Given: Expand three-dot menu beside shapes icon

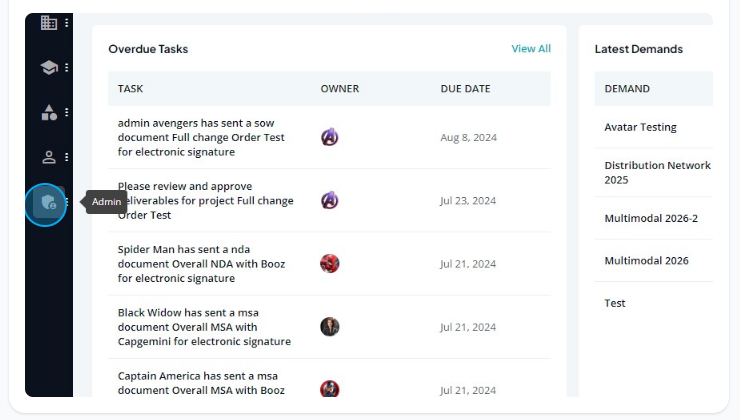Looking at the screenshot, I should click(x=67, y=112).
